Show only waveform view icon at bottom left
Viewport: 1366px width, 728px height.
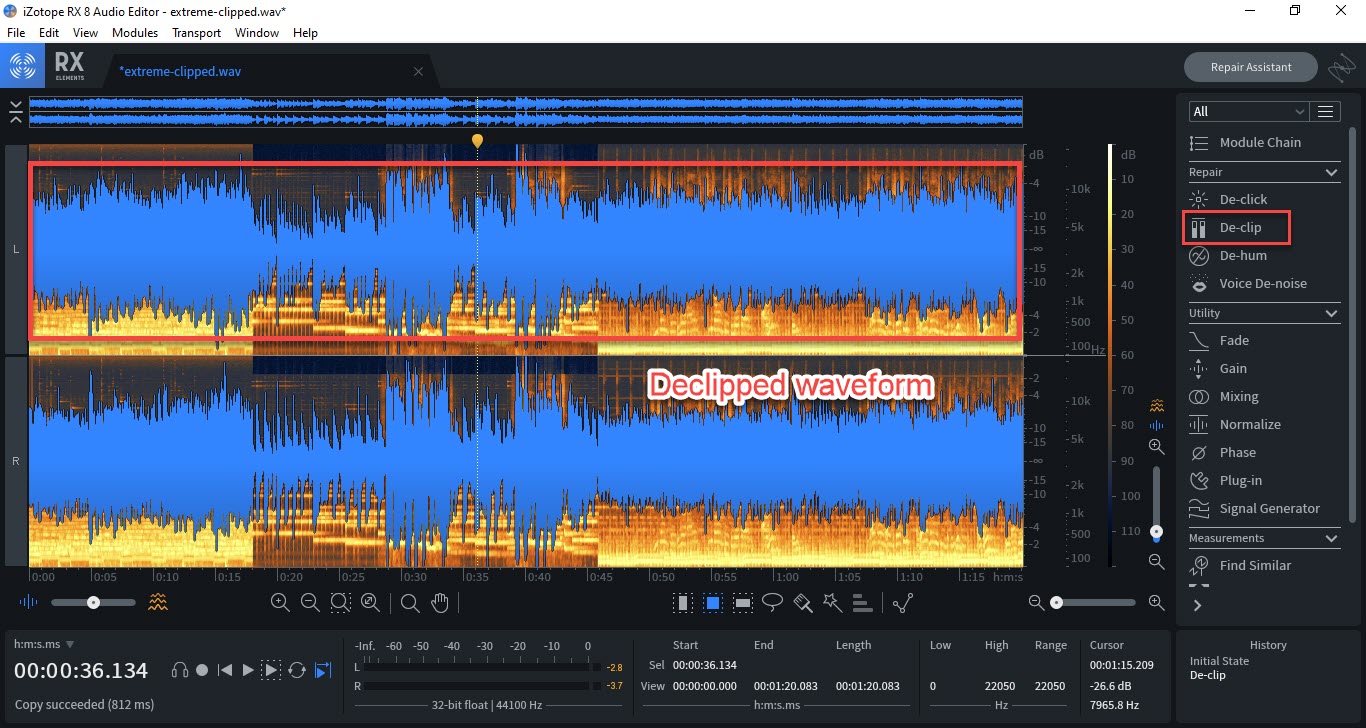pos(29,602)
